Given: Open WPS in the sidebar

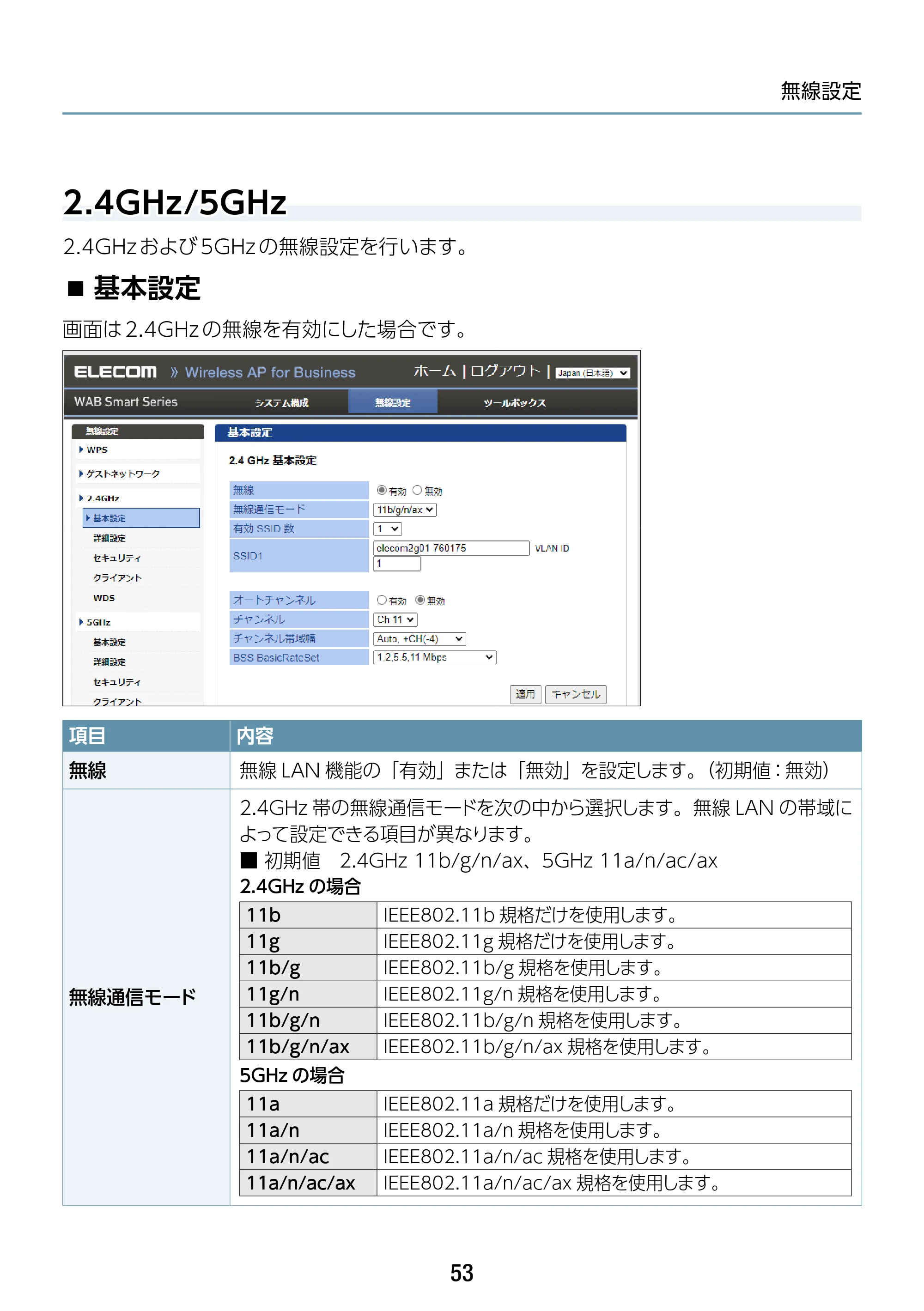Looking at the screenshot, I should [x=97, y=449].
